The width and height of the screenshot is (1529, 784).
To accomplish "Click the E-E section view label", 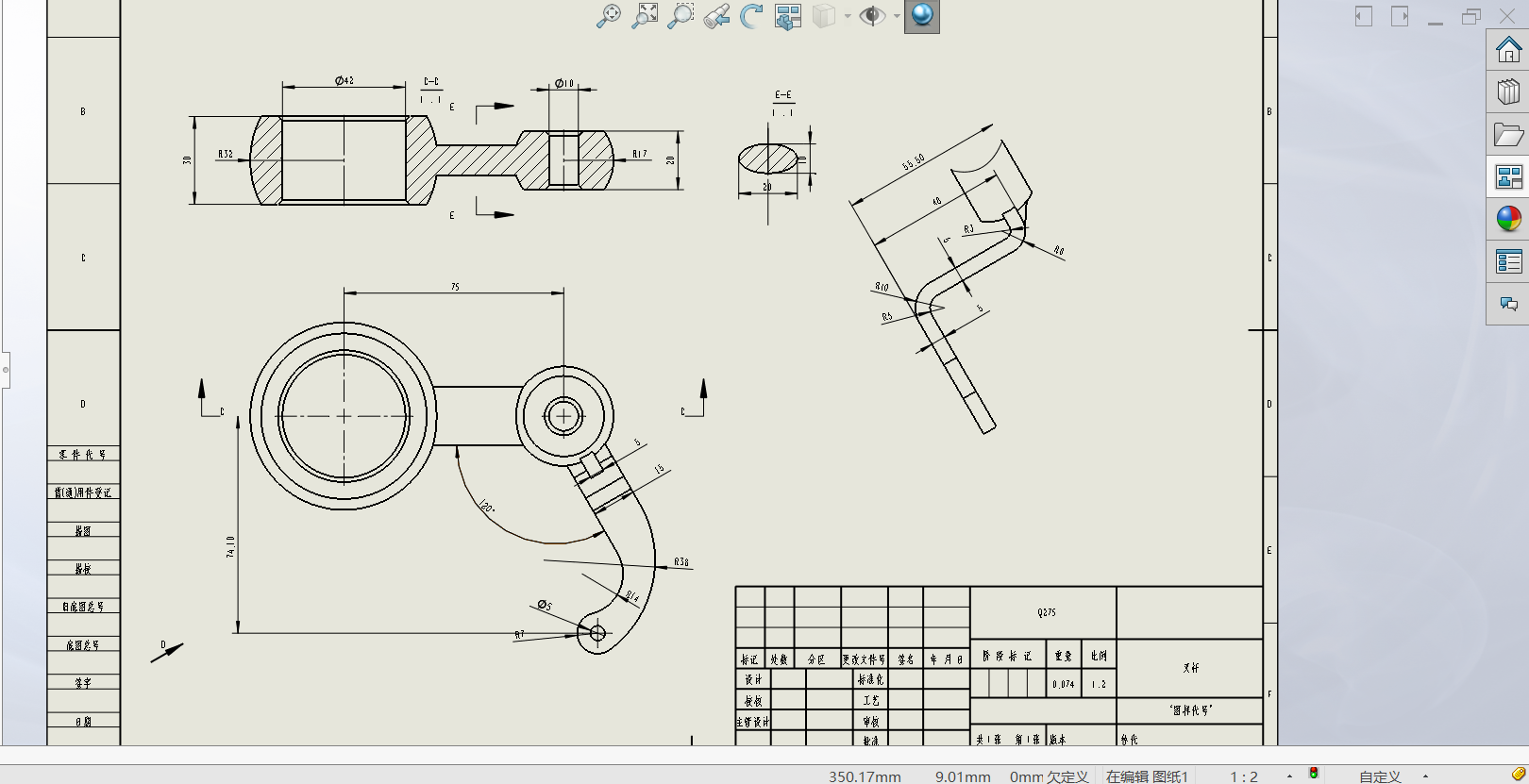I will (783, 95).
